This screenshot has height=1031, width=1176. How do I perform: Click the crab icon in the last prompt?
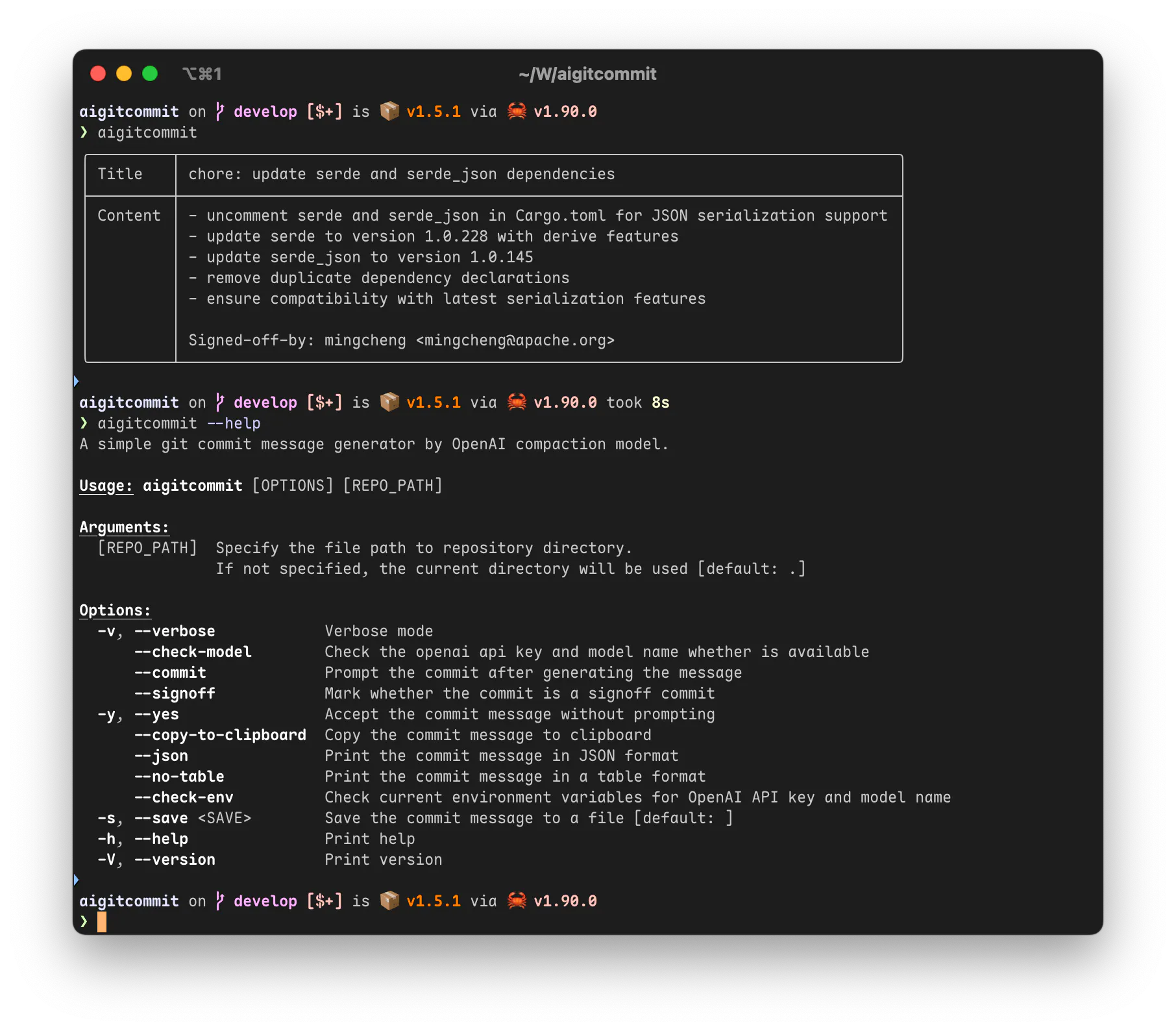517,901
